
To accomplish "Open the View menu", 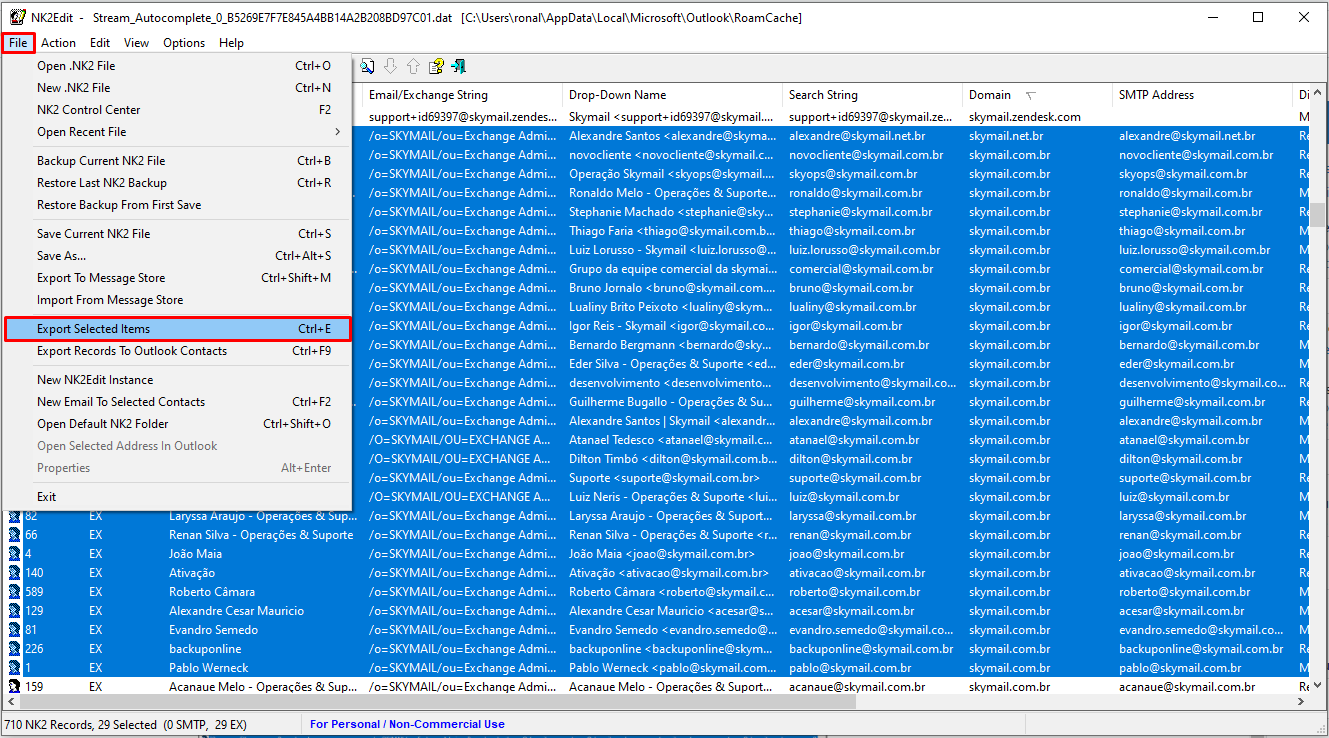I will 137,43.
